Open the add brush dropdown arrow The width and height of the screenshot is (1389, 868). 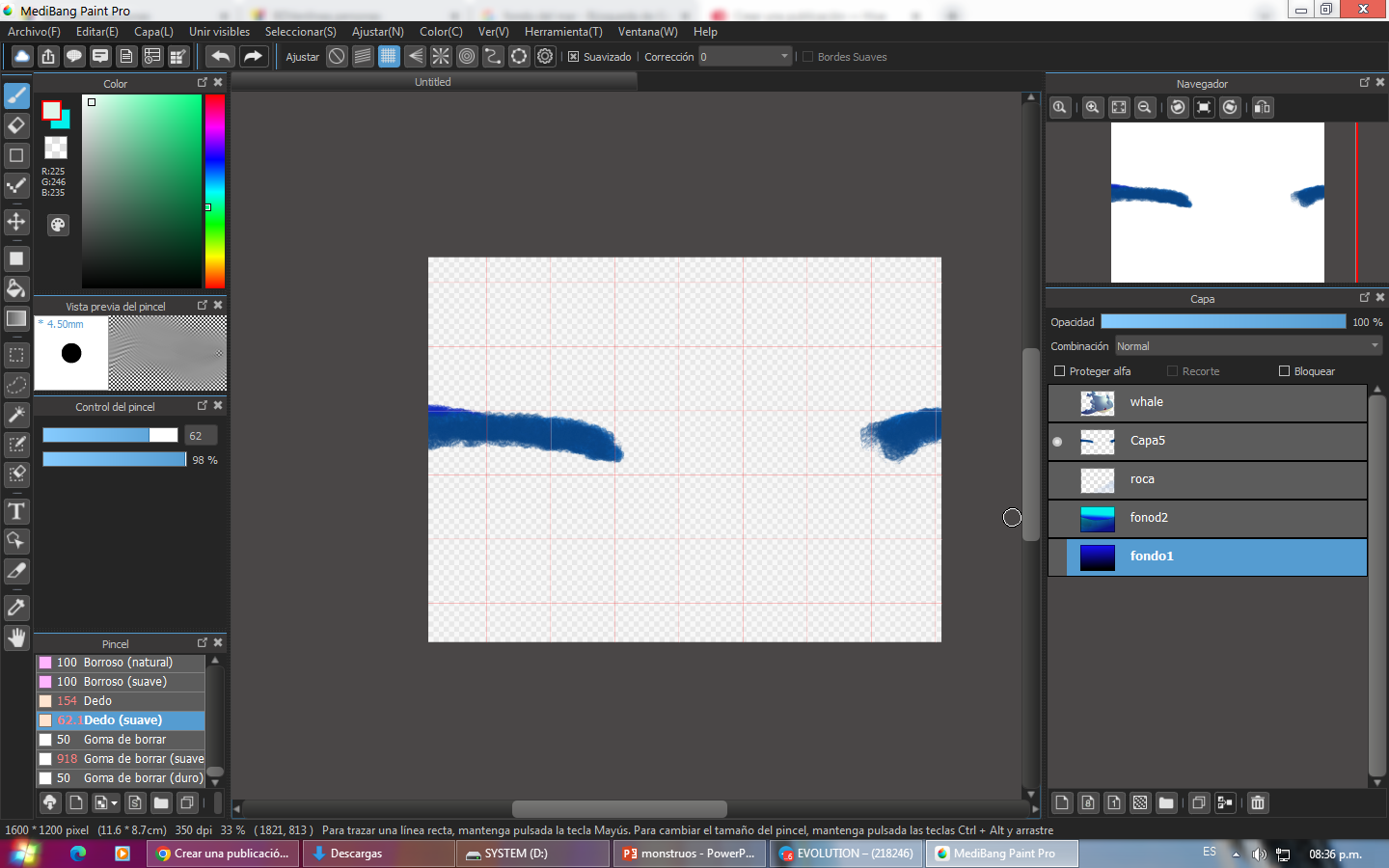[114, 802]
